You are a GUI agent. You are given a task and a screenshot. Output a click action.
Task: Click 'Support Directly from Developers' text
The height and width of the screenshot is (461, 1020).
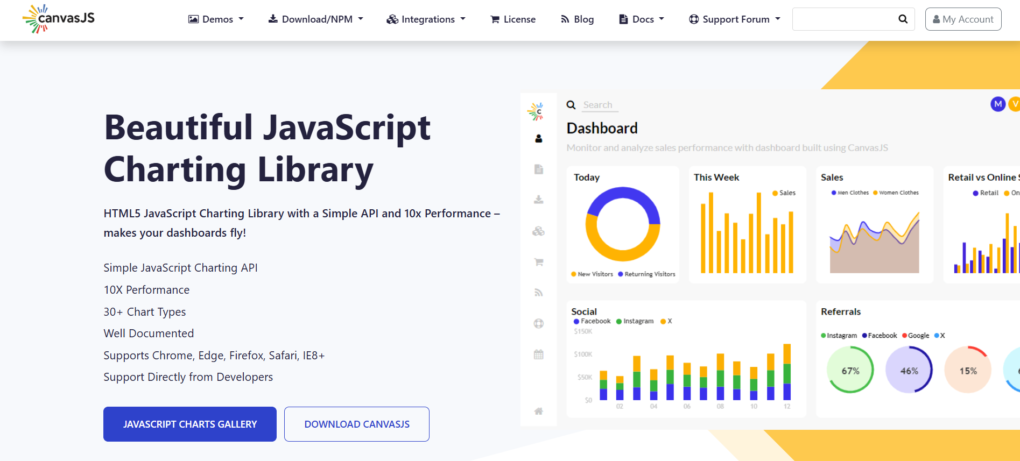tap(188, 377)
